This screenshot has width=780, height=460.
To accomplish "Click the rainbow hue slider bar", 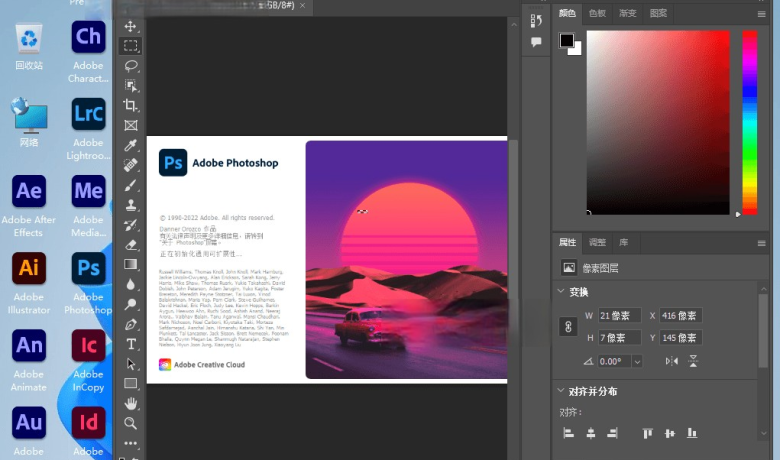I will pos(750,122).
